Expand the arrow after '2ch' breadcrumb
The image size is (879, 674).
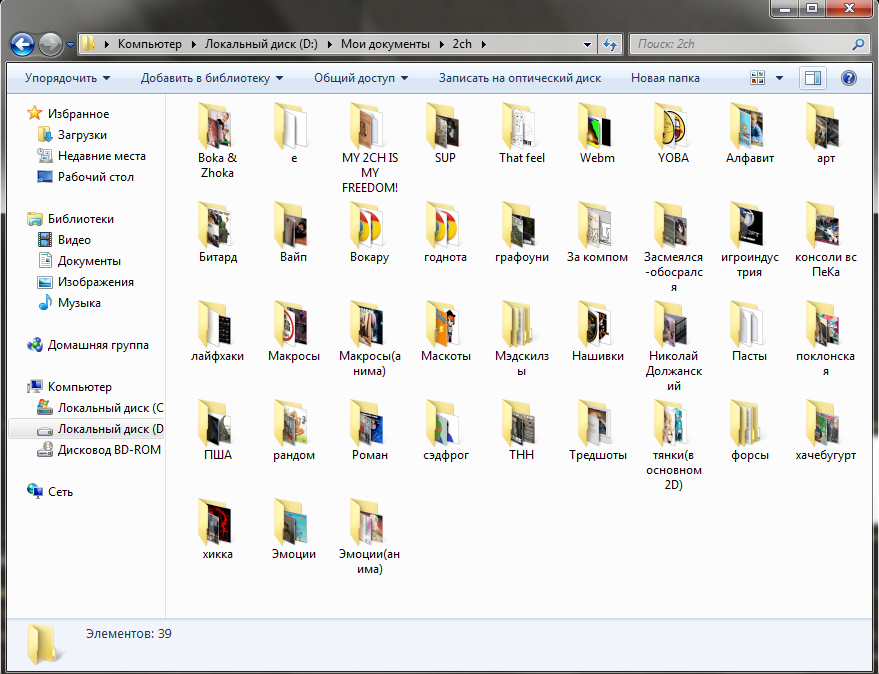click(483, 44)
